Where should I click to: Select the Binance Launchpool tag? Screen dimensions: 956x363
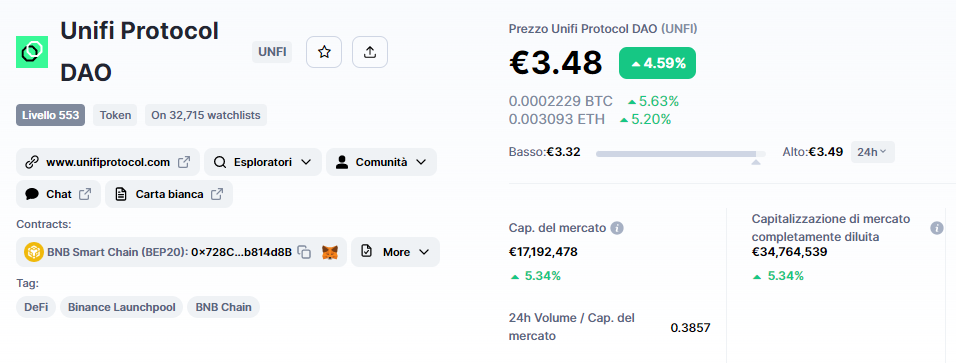tap(121, 307)
